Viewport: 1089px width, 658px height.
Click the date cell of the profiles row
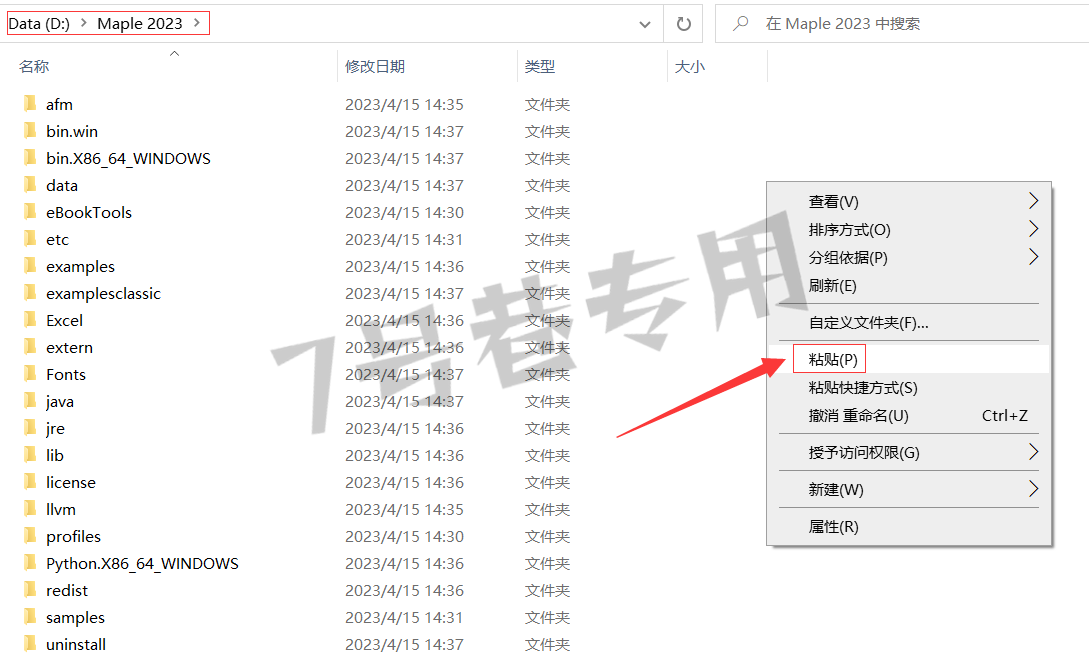(x=404, y=536)
